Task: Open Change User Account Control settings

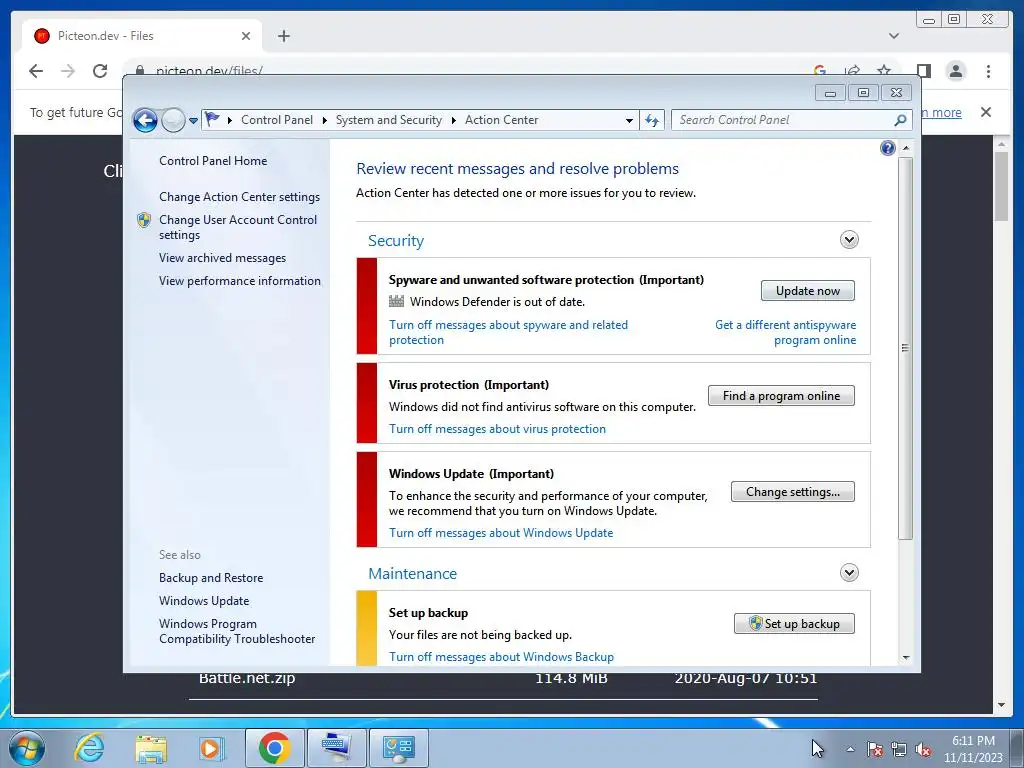Action: tap(238, 227)
